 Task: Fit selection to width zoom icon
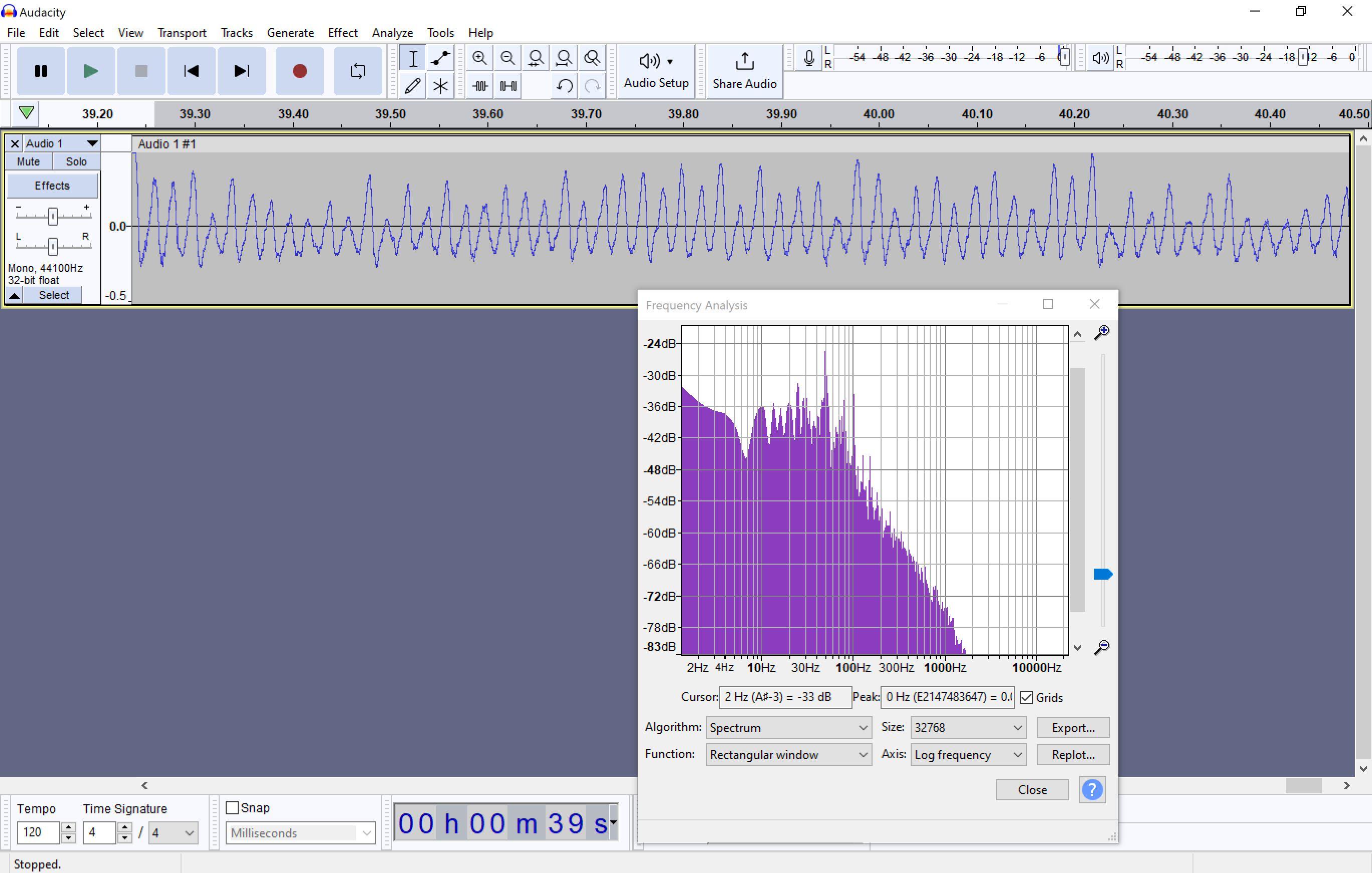coord(536,58)
